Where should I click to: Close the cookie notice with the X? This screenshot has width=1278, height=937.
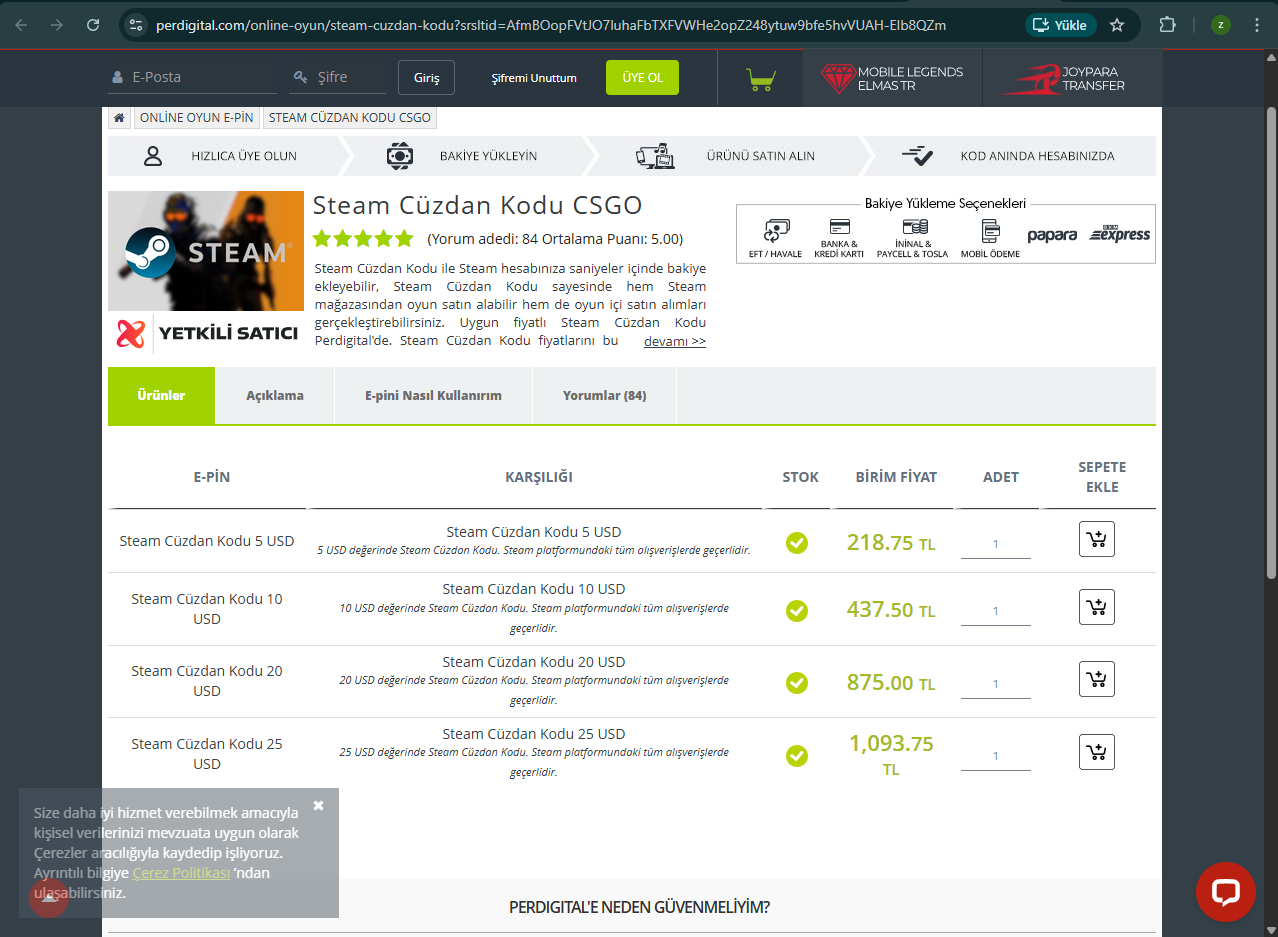318,805
